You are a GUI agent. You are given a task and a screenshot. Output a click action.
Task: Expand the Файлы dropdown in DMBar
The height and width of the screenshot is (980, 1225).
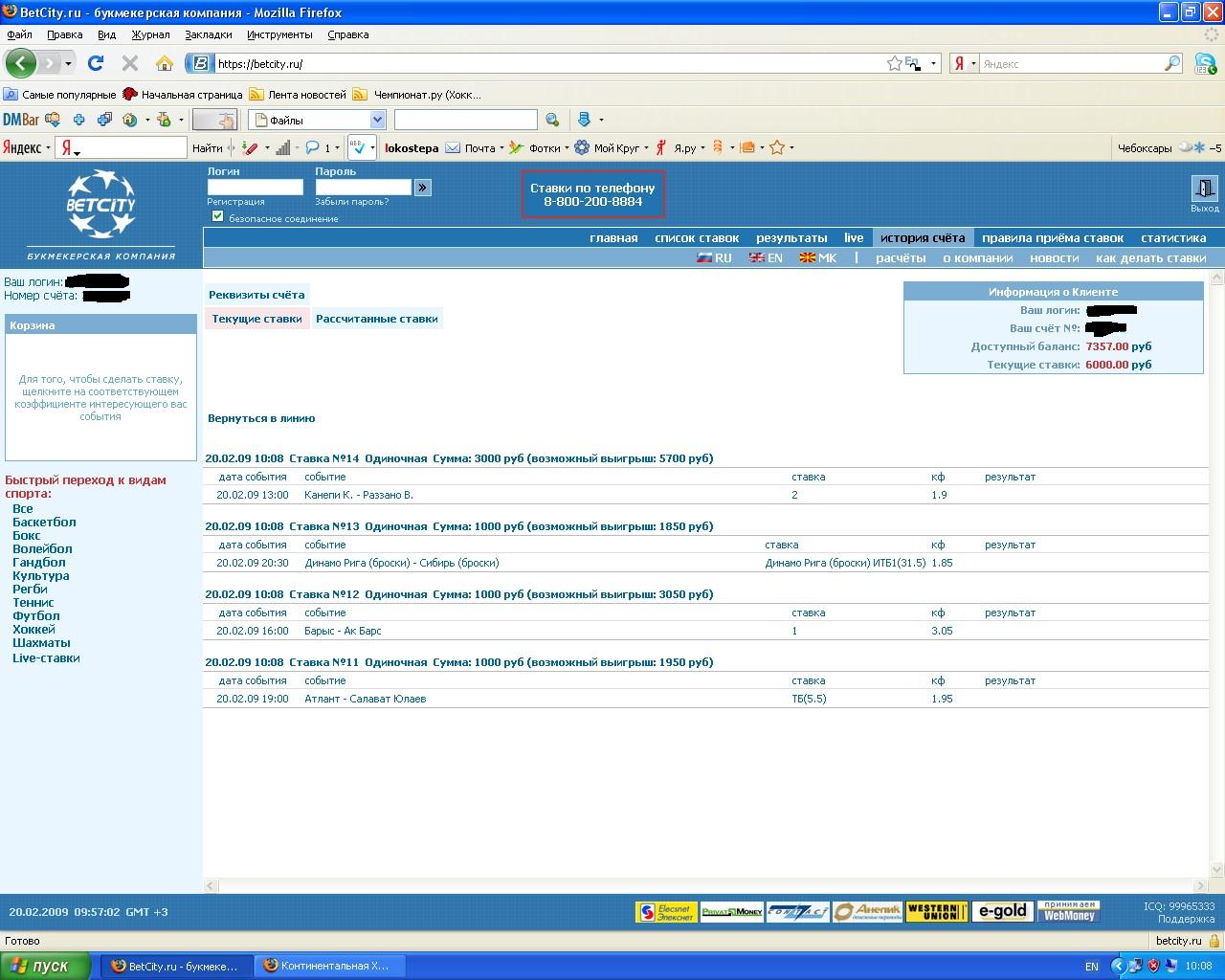(x=377, y=120)
